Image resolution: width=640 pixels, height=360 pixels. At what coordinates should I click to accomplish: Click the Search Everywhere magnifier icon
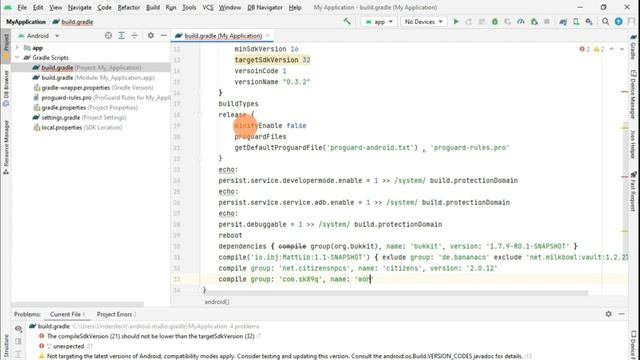pos(606,22)
